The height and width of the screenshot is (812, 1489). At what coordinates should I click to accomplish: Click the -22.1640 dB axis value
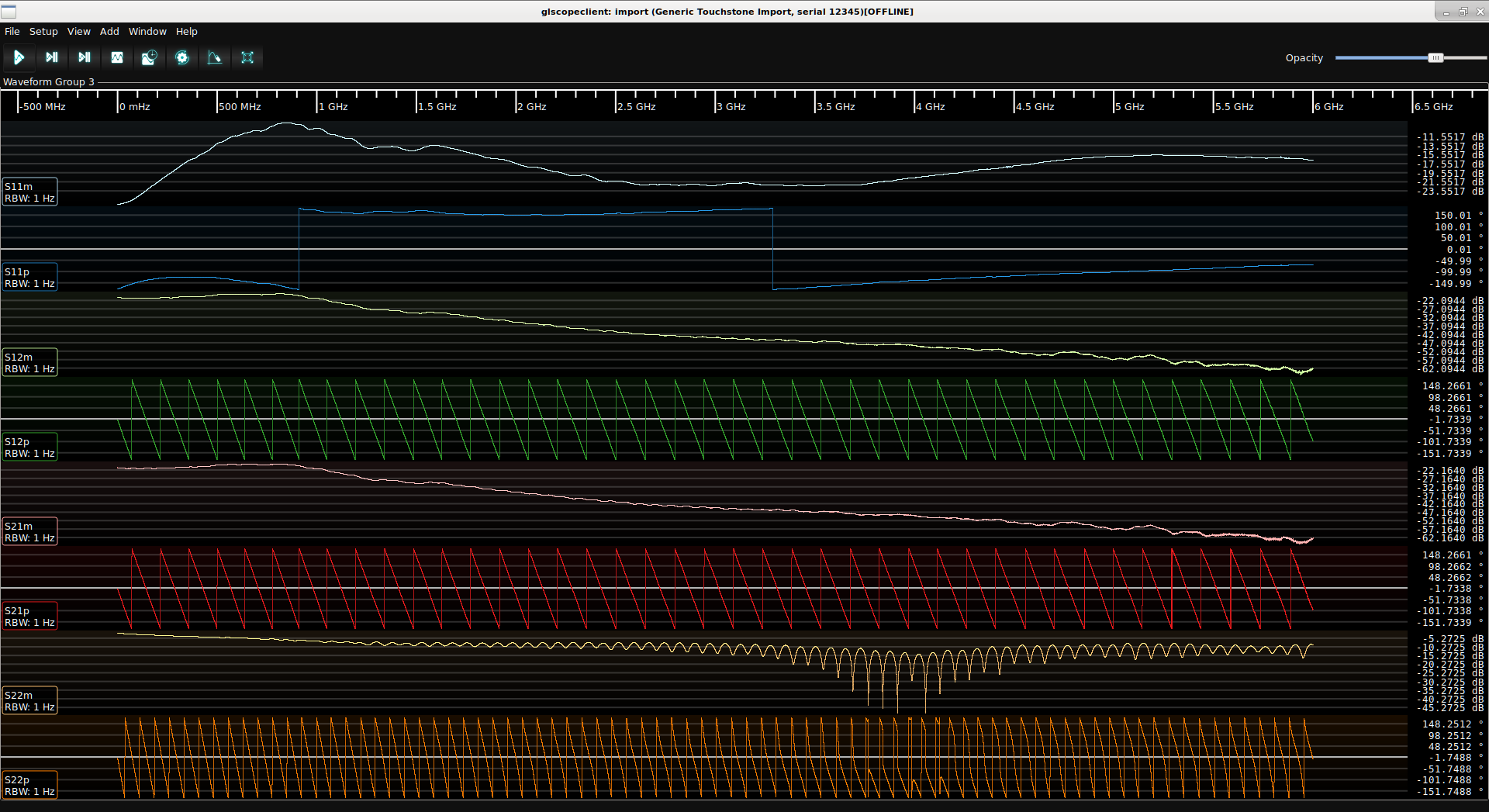(x=1450, y=471)
